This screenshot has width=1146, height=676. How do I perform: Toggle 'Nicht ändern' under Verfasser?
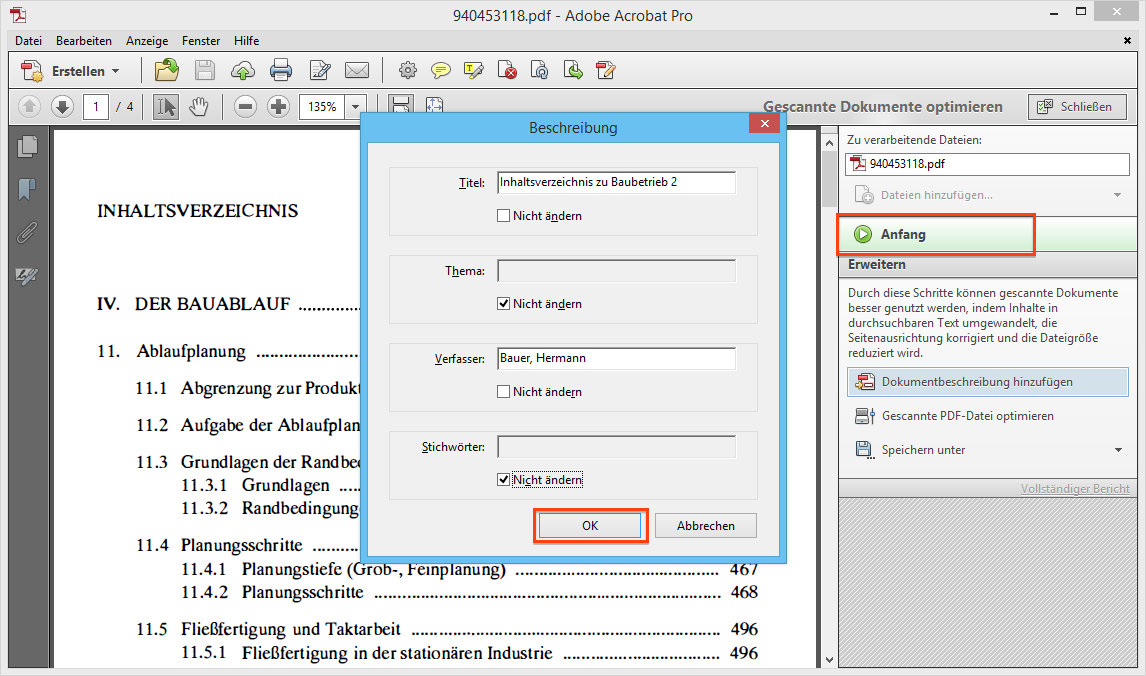click(504, 392)
